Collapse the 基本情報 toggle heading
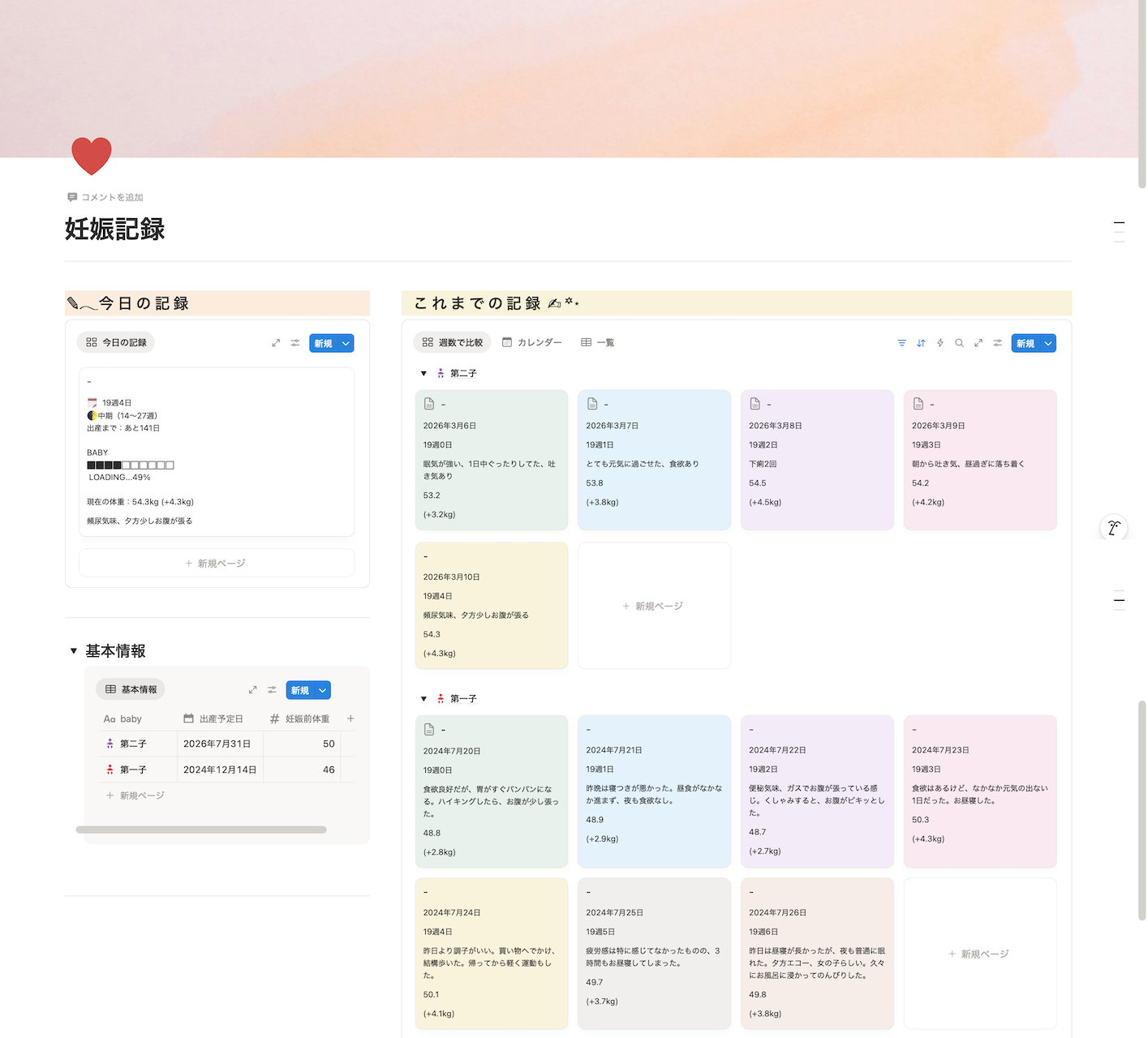 coord(74,651)
